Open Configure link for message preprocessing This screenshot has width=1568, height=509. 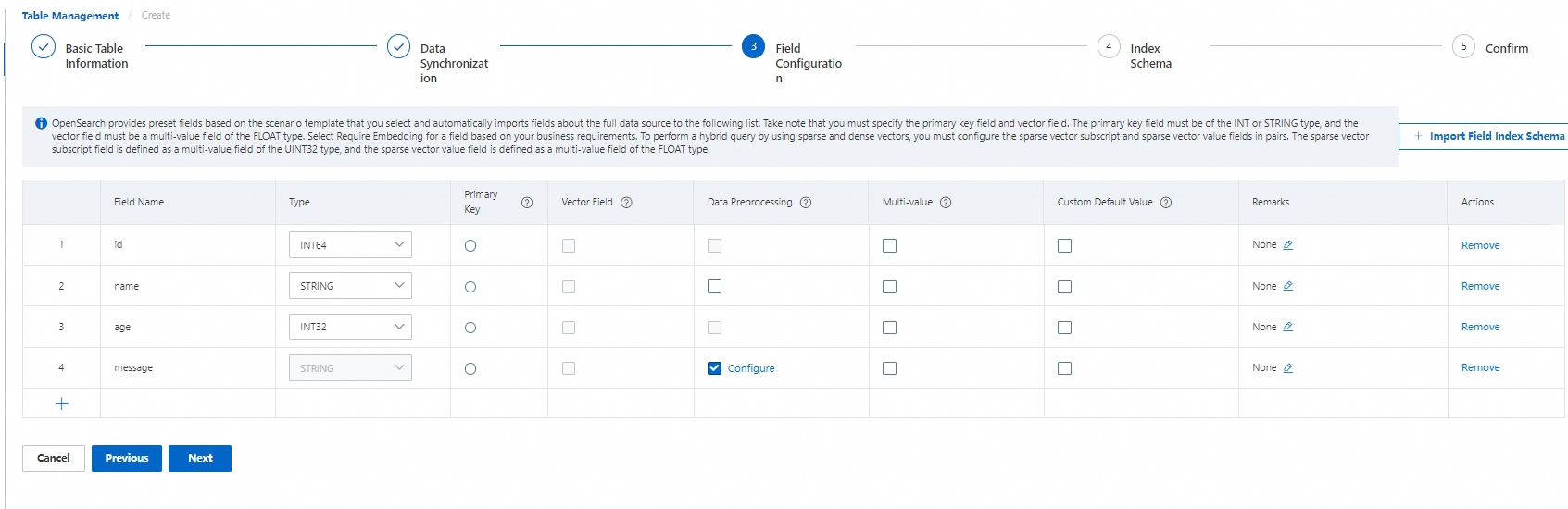[751, 368]
